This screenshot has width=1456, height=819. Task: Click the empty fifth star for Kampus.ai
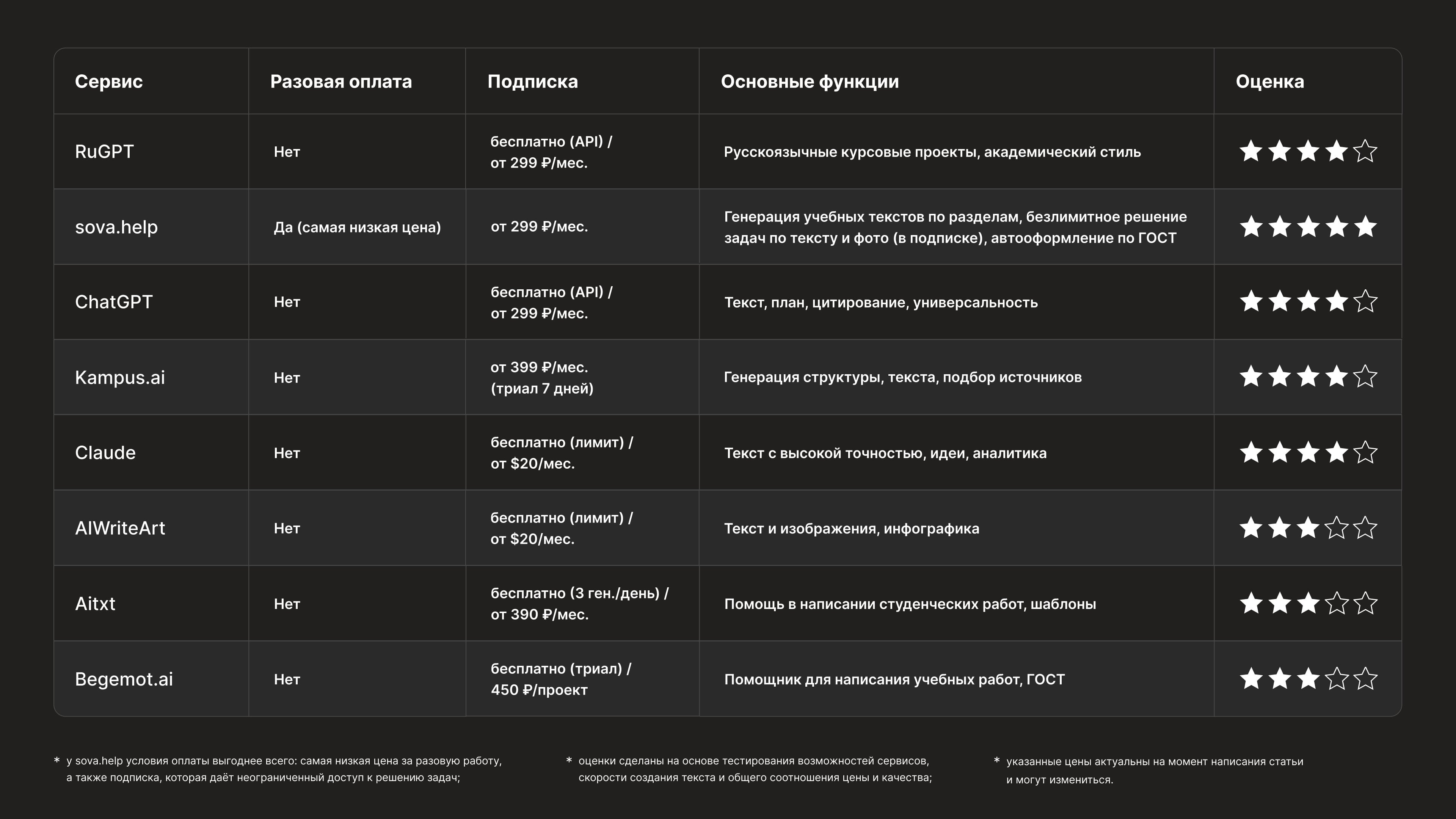point(1365,377)
